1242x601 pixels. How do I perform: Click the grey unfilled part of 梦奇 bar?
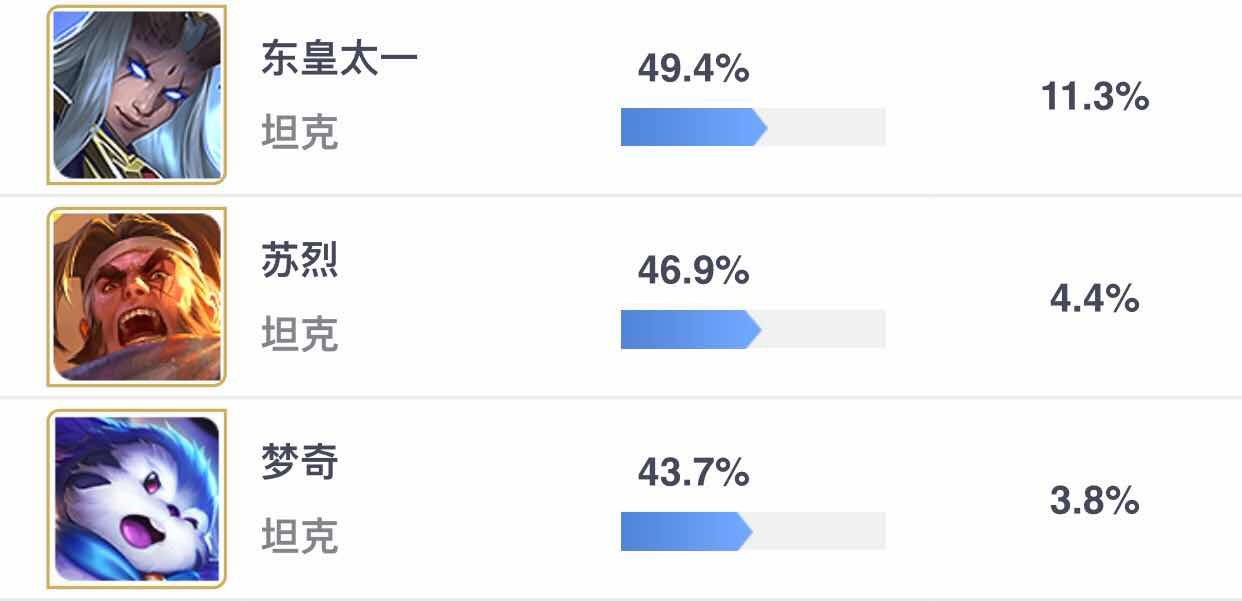819,531
